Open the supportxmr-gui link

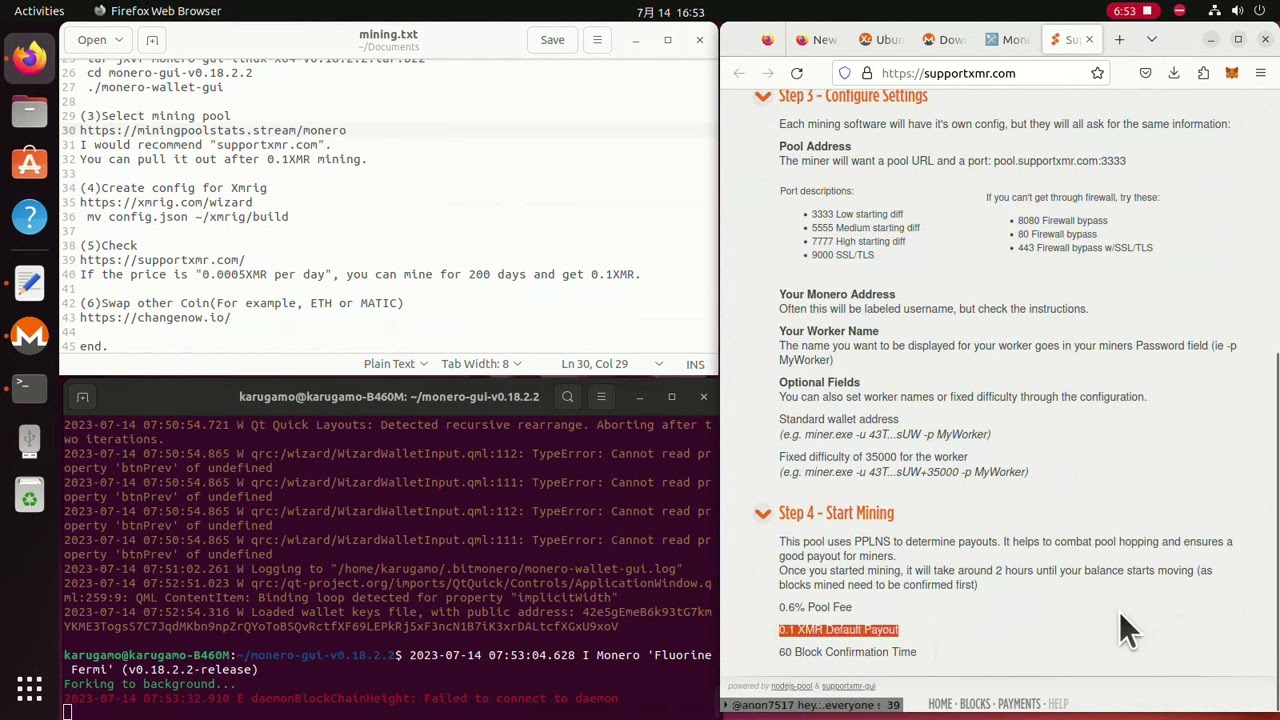[x=848, y=686]
